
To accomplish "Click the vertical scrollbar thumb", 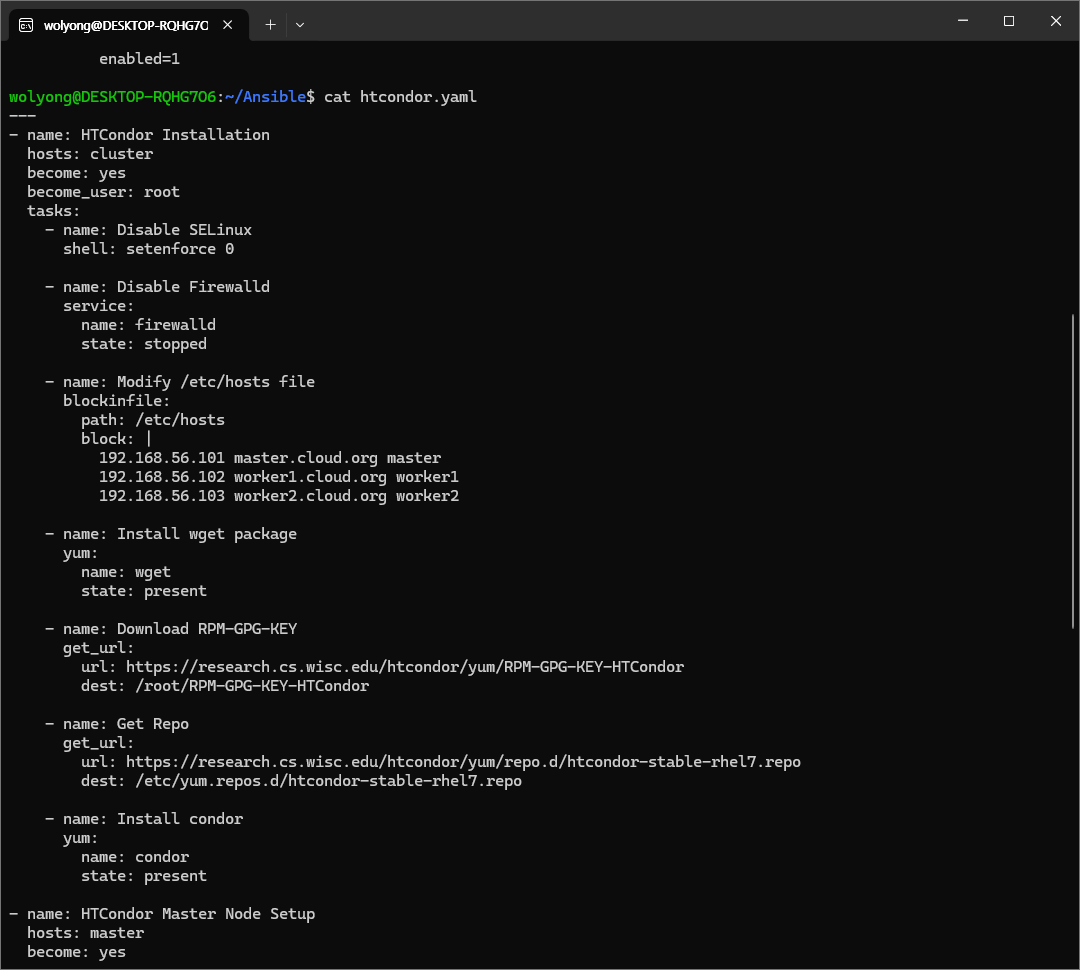I will click(x=1074, y=470).
